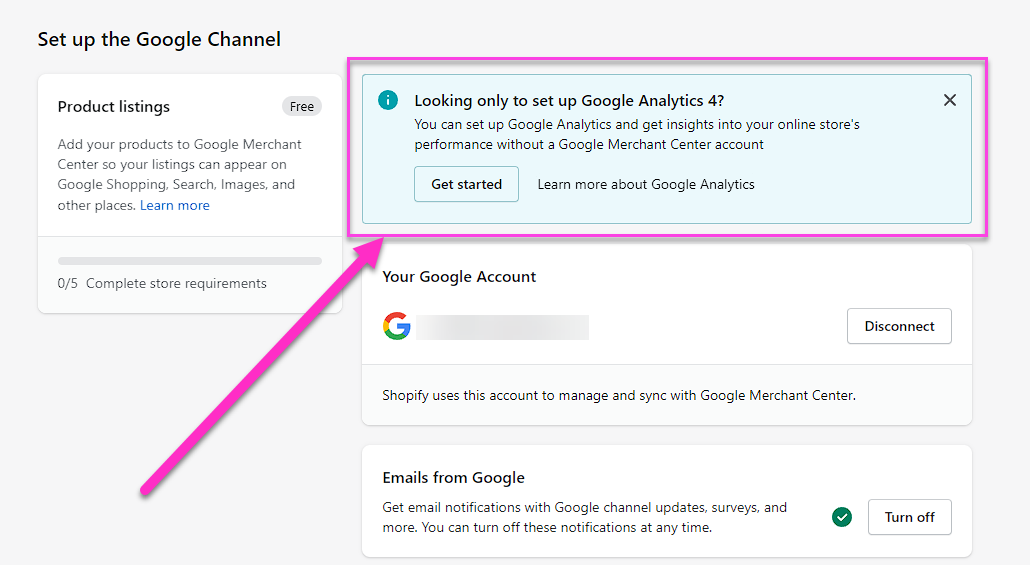The height and width of the screenshot is (565, 1030).
Task: Click the Get email notifications description text
Action: [x=585, y=517]
